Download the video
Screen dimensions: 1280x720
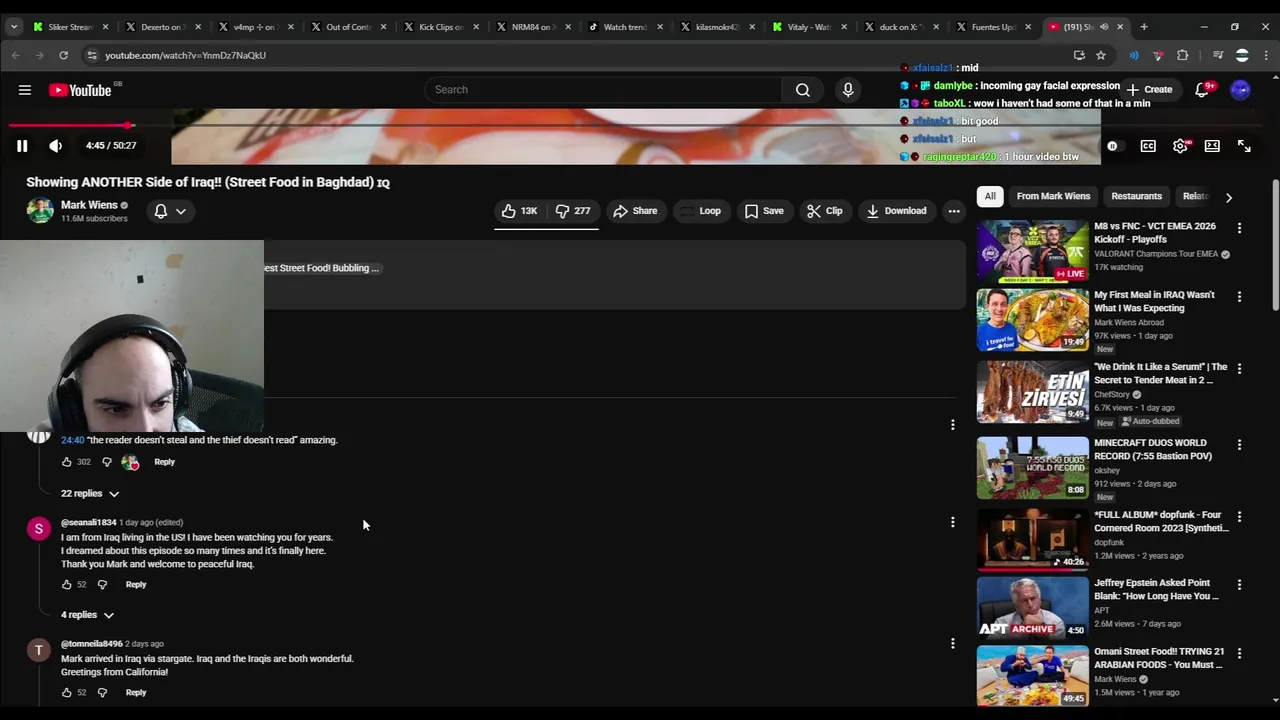tap(897, 211)
